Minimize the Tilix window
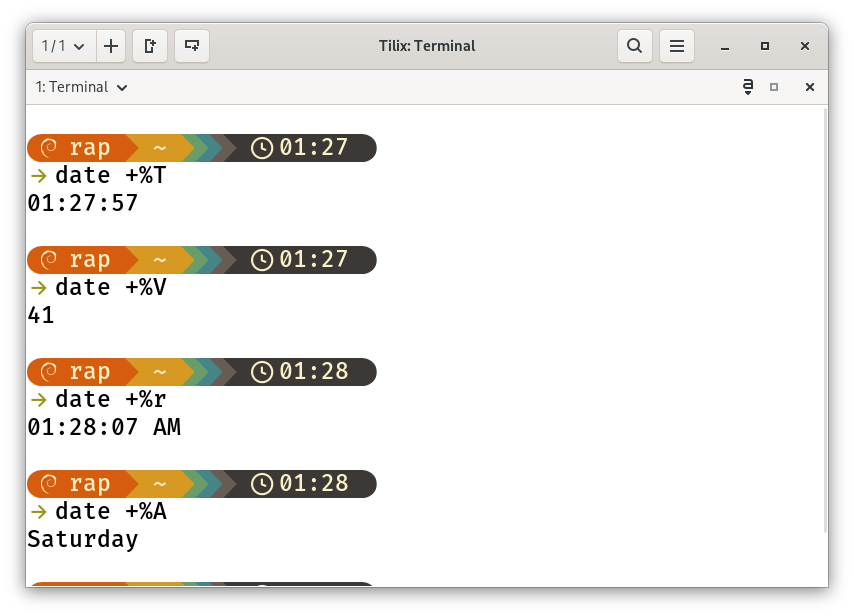 [725, 46]
